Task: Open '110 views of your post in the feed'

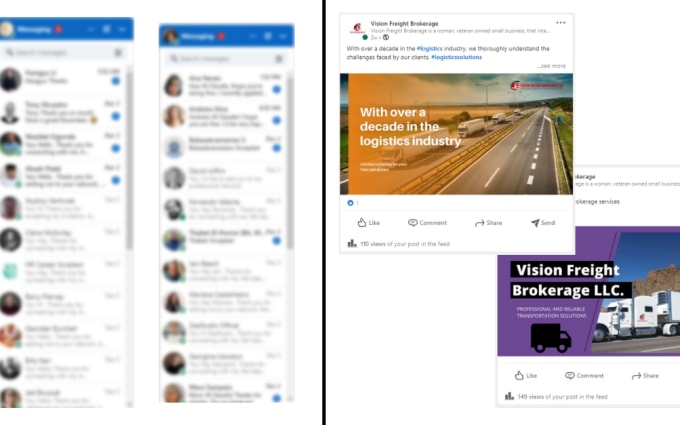Action: 405,244
